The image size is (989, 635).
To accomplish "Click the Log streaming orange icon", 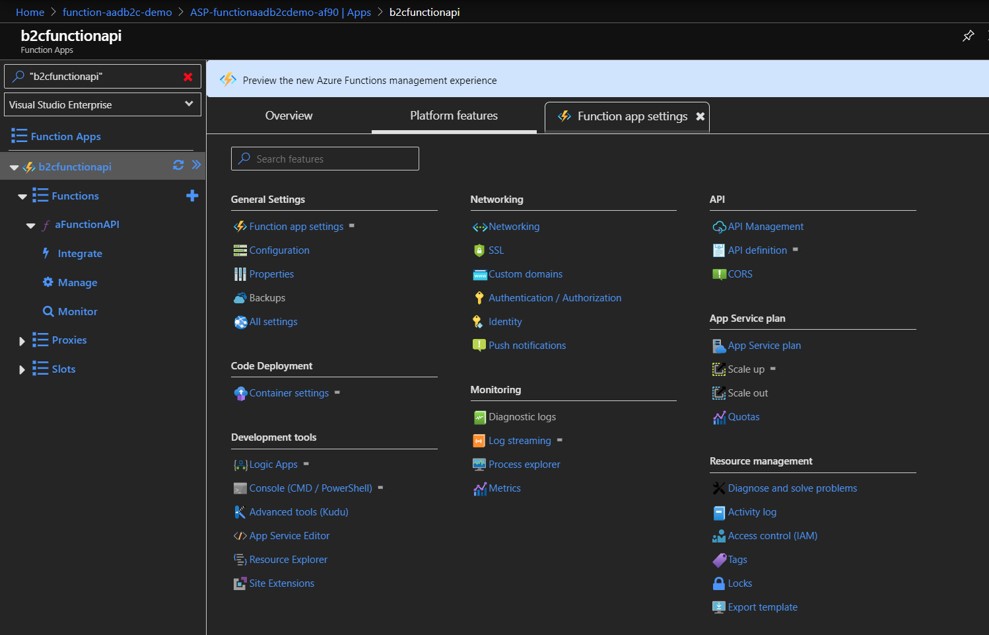I will (479, 441).
